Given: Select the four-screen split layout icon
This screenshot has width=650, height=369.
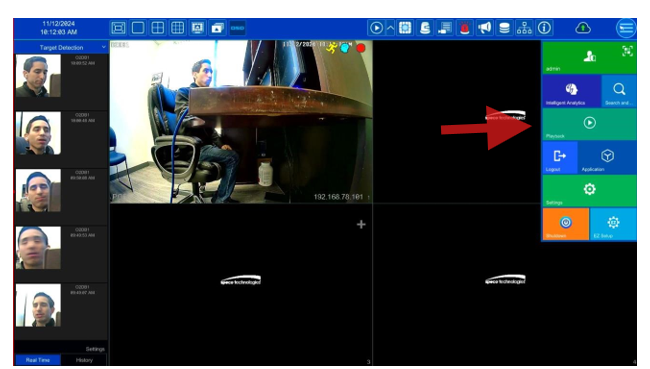Looking at the screenshot, I should (158, 28).
